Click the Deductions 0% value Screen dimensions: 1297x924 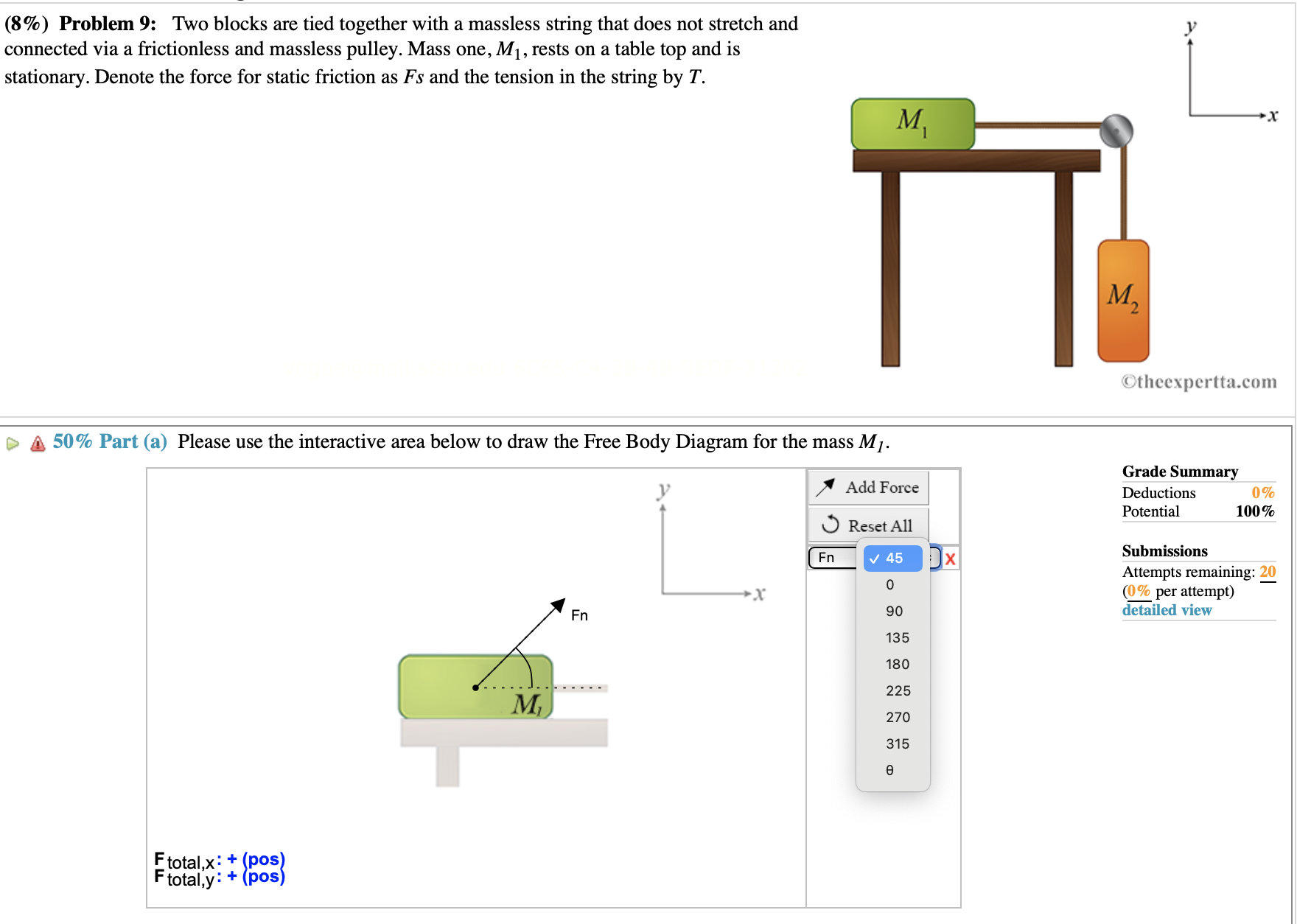(1263, 493)
